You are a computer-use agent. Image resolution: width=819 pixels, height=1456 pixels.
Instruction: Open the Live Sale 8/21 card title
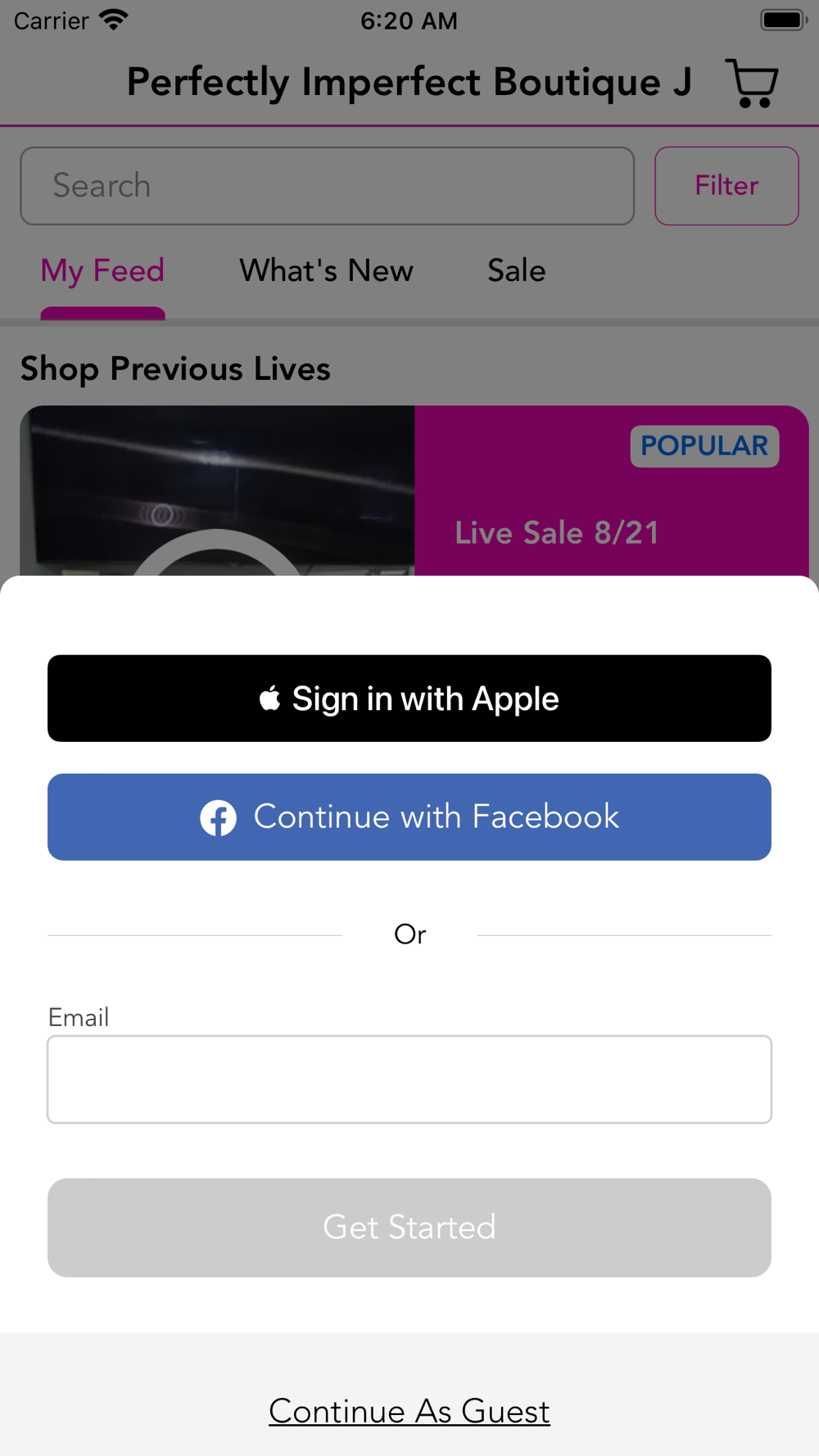tap(557, 533)
